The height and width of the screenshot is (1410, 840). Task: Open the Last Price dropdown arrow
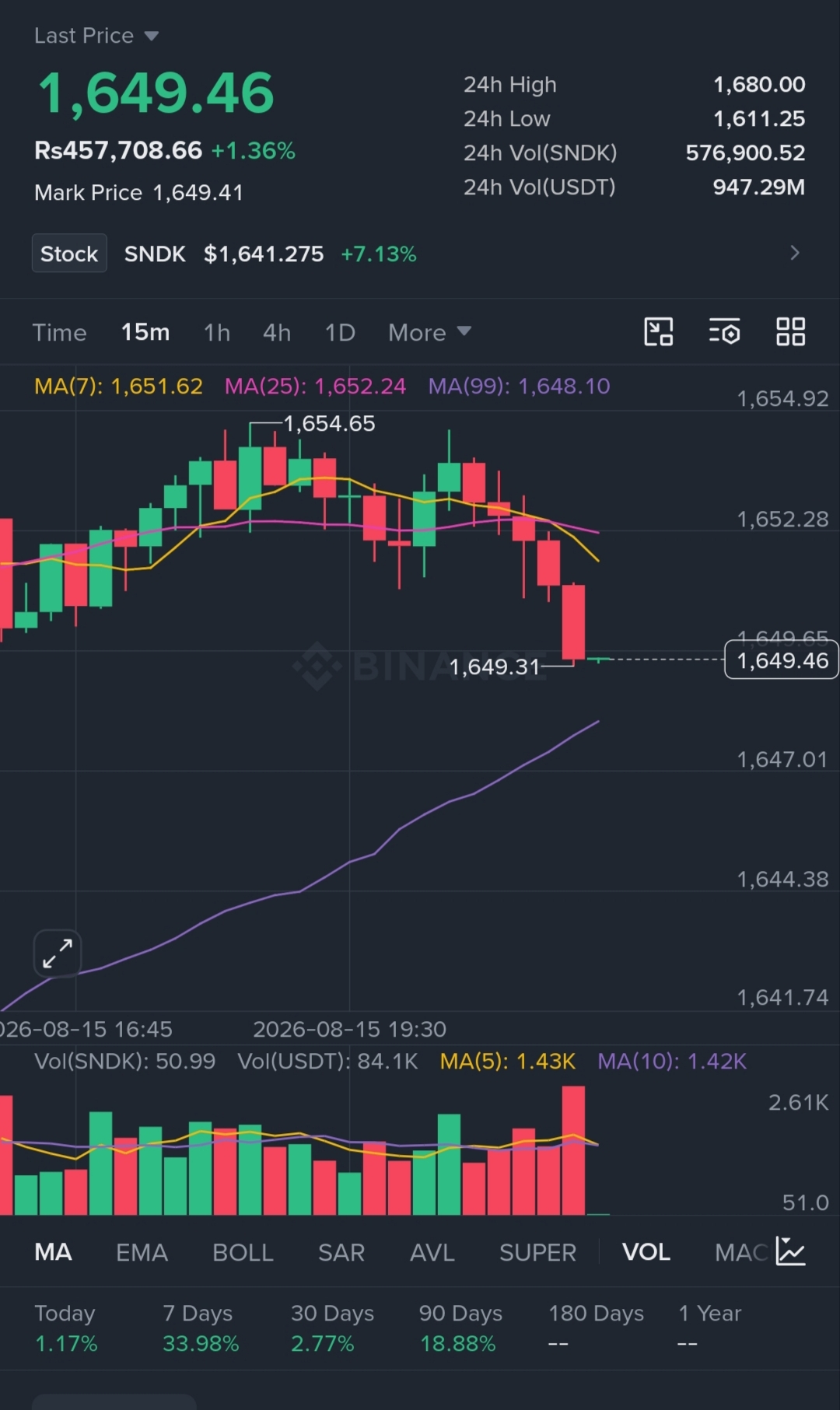coord(152,36)
